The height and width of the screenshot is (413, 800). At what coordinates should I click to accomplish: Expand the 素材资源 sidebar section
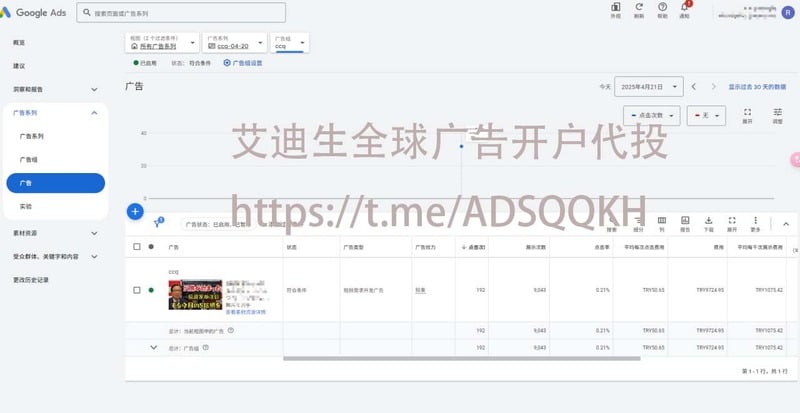click(55, 233)
